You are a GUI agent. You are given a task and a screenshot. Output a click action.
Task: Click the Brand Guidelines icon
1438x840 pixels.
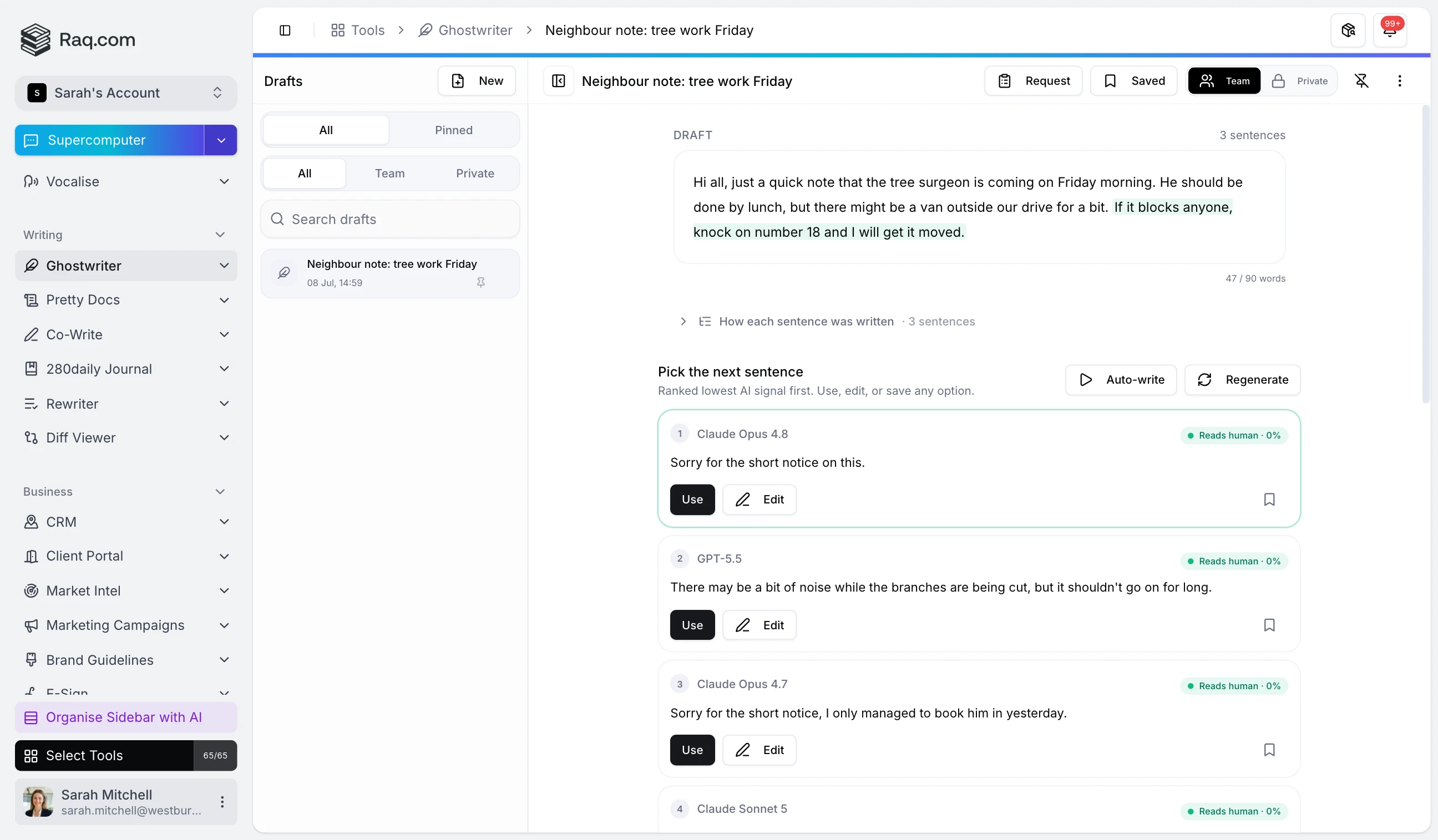point(32,660)
